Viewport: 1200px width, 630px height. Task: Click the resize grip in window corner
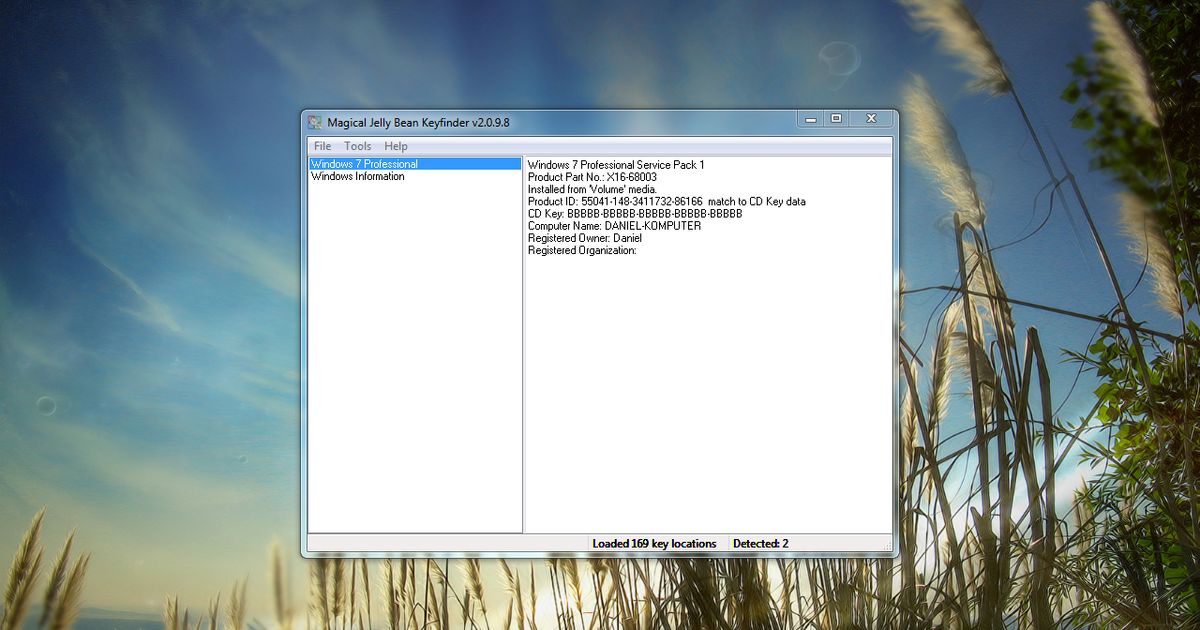click(886, 545)
